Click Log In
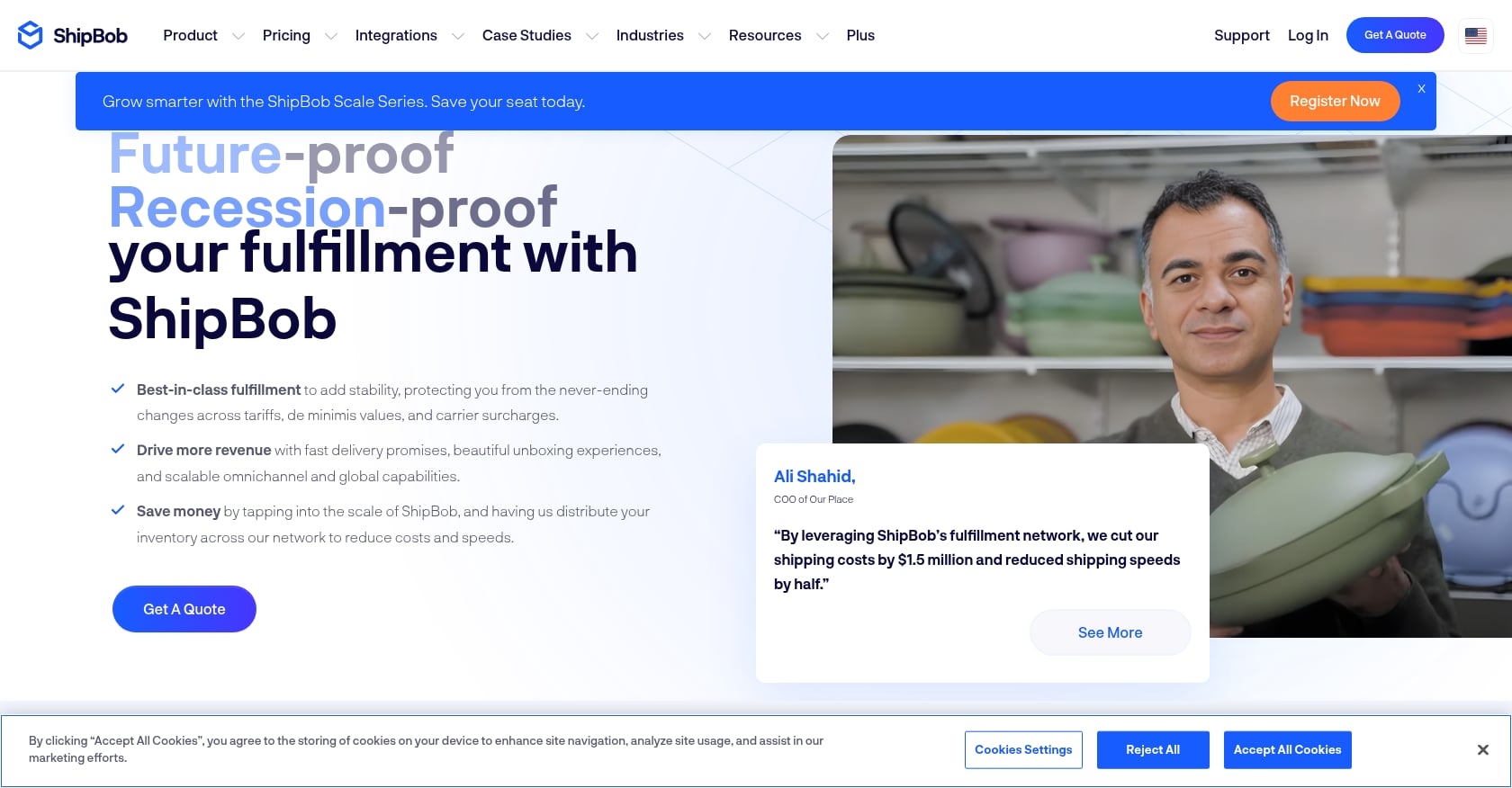1512x788 pixels. tap(1308, 35)
